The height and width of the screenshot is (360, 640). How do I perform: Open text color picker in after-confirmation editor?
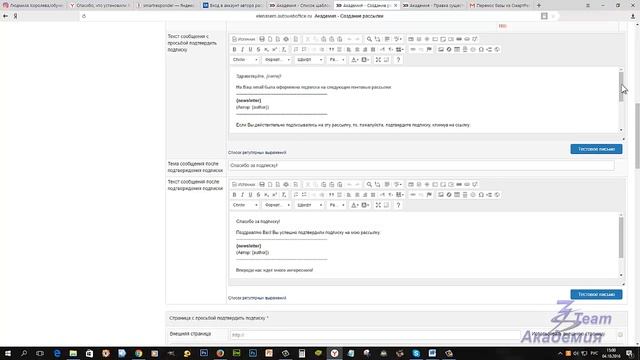(355, 205)
